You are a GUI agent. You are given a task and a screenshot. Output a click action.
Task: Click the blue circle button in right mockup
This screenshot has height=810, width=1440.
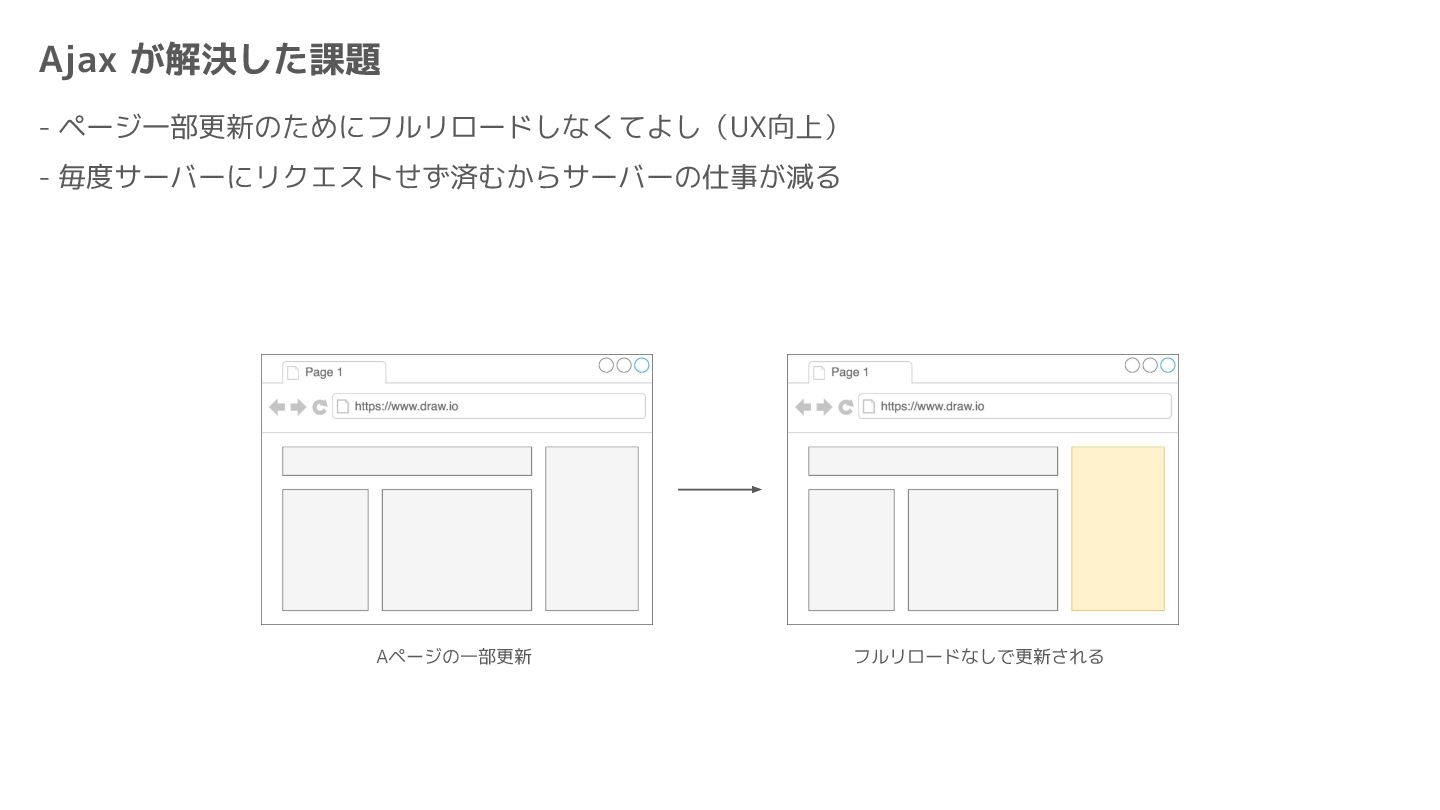(1168, 365)
